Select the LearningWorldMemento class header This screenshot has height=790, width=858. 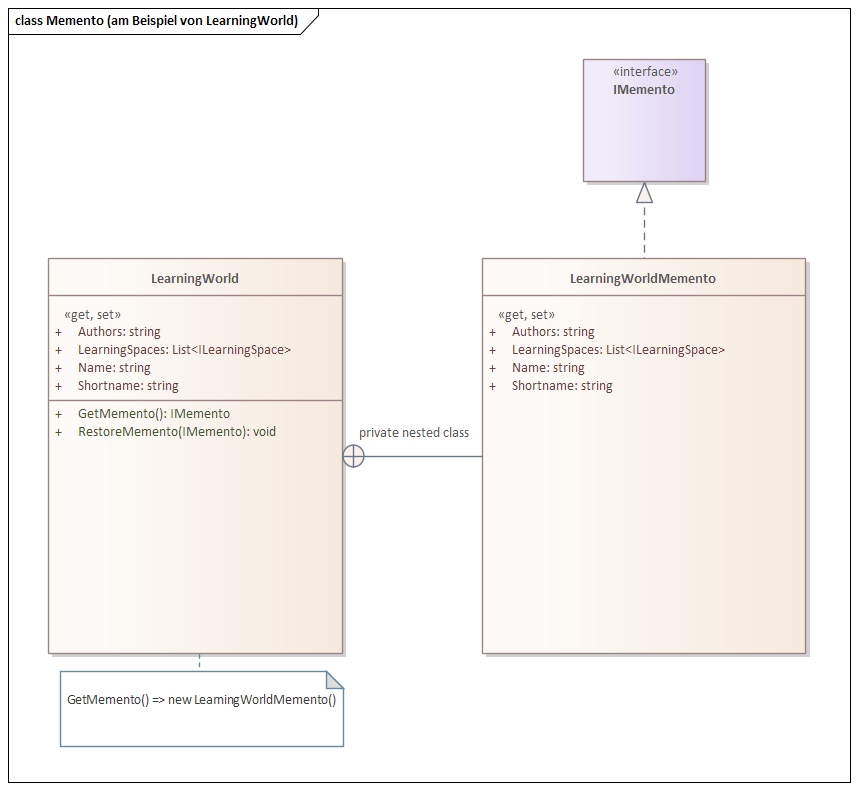click(x=645, y=278)
